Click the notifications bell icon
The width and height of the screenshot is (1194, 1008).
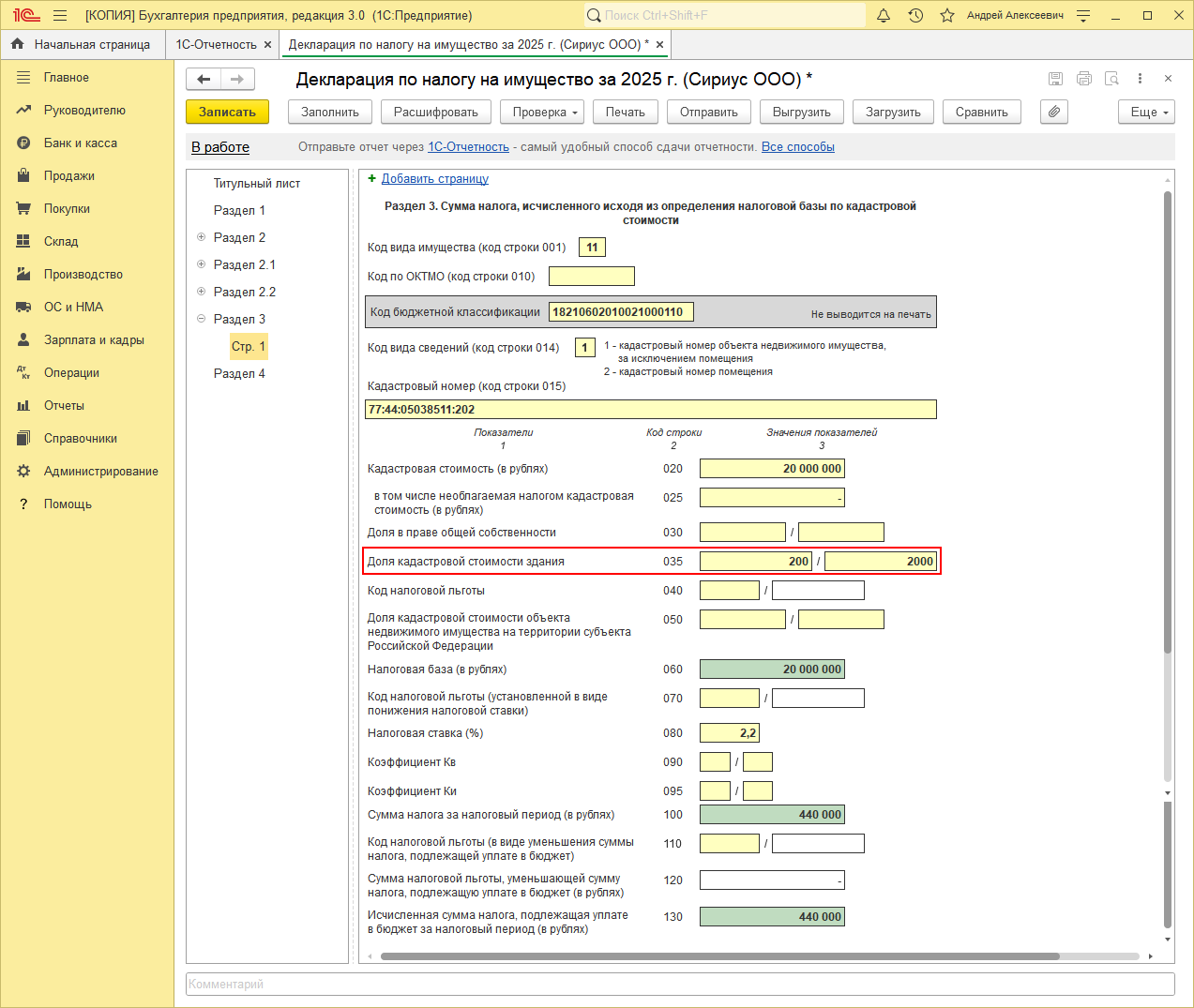click(884, 15)
